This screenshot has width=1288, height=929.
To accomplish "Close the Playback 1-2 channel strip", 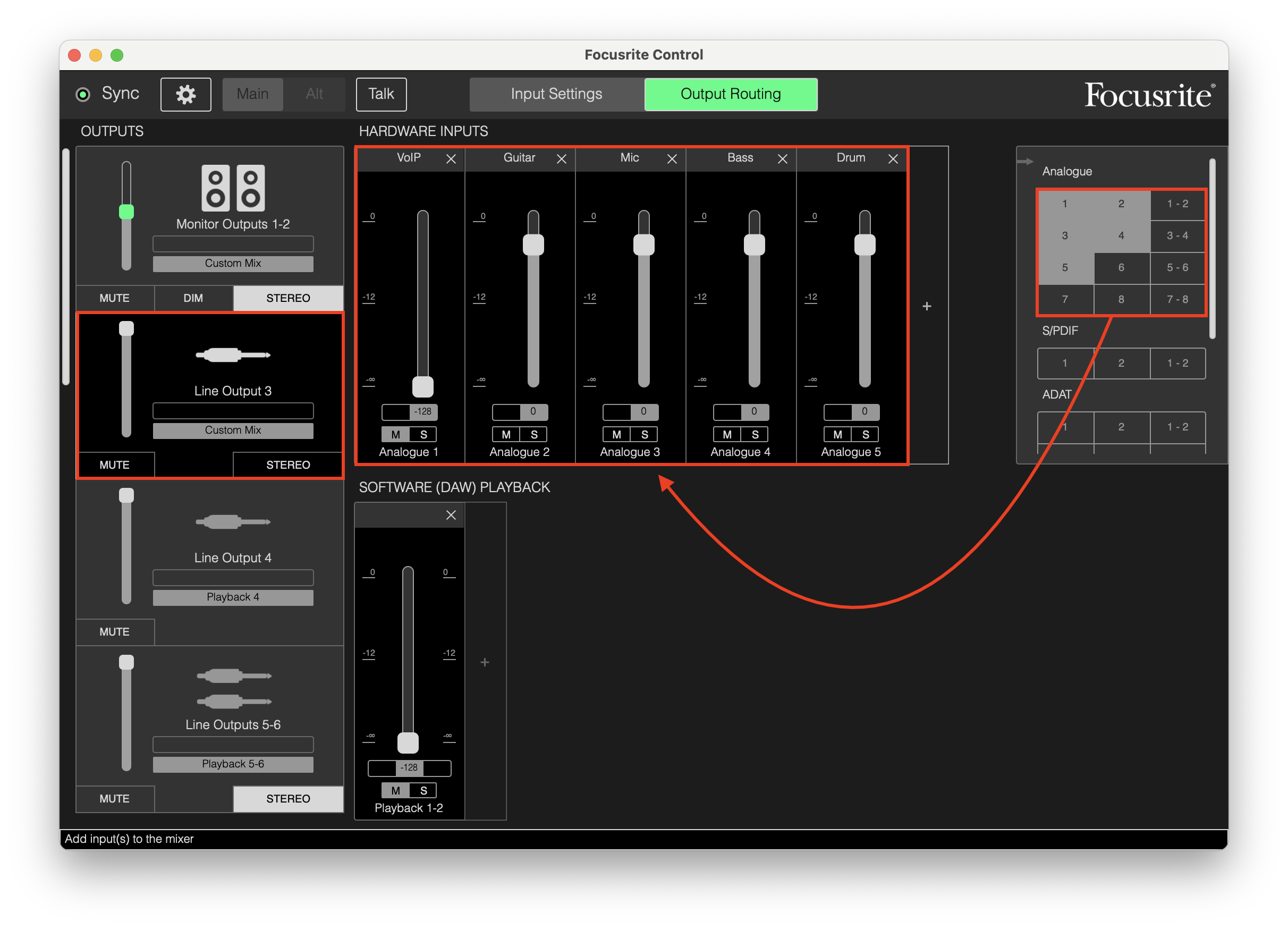I will (x=451, y=515).
